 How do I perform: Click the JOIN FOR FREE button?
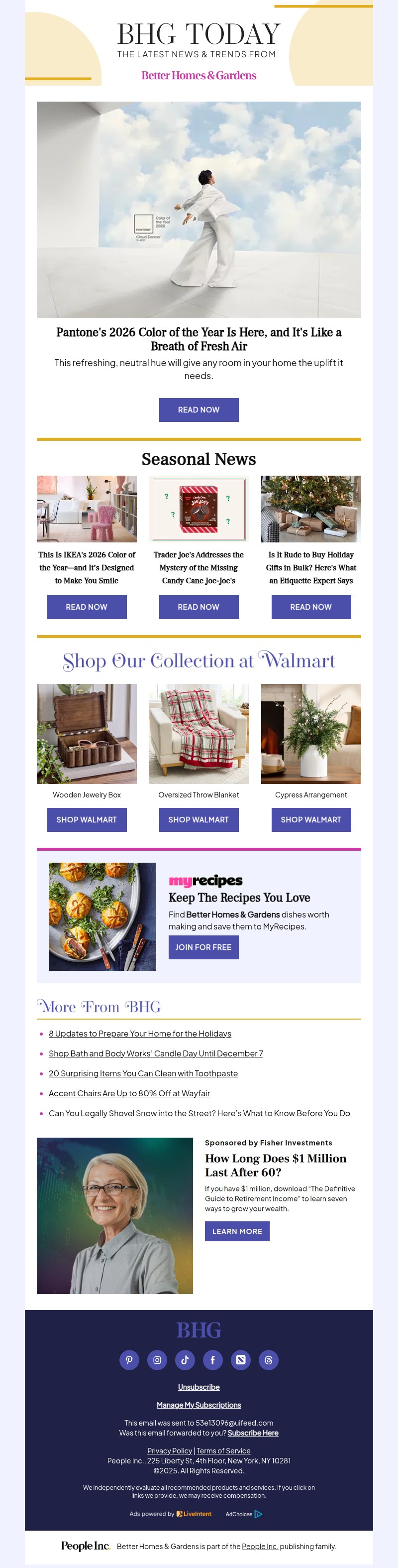[203, 947]
